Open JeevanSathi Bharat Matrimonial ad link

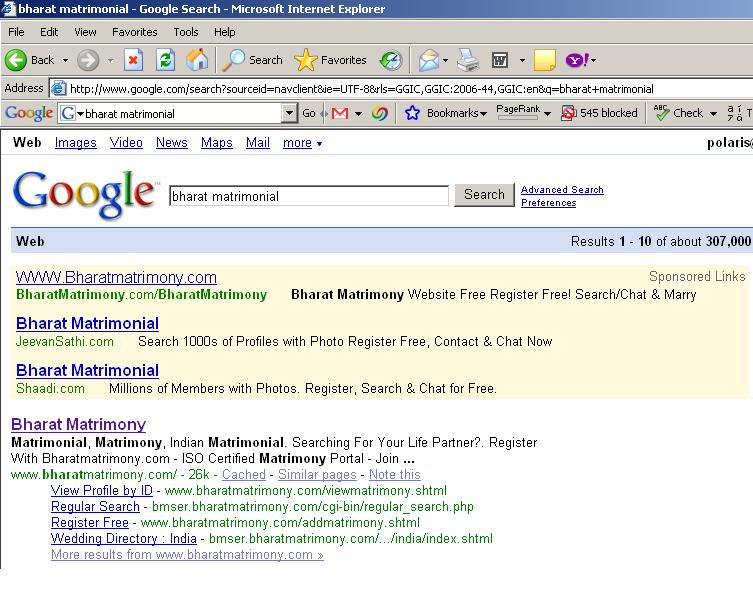(x=87, y=323)
